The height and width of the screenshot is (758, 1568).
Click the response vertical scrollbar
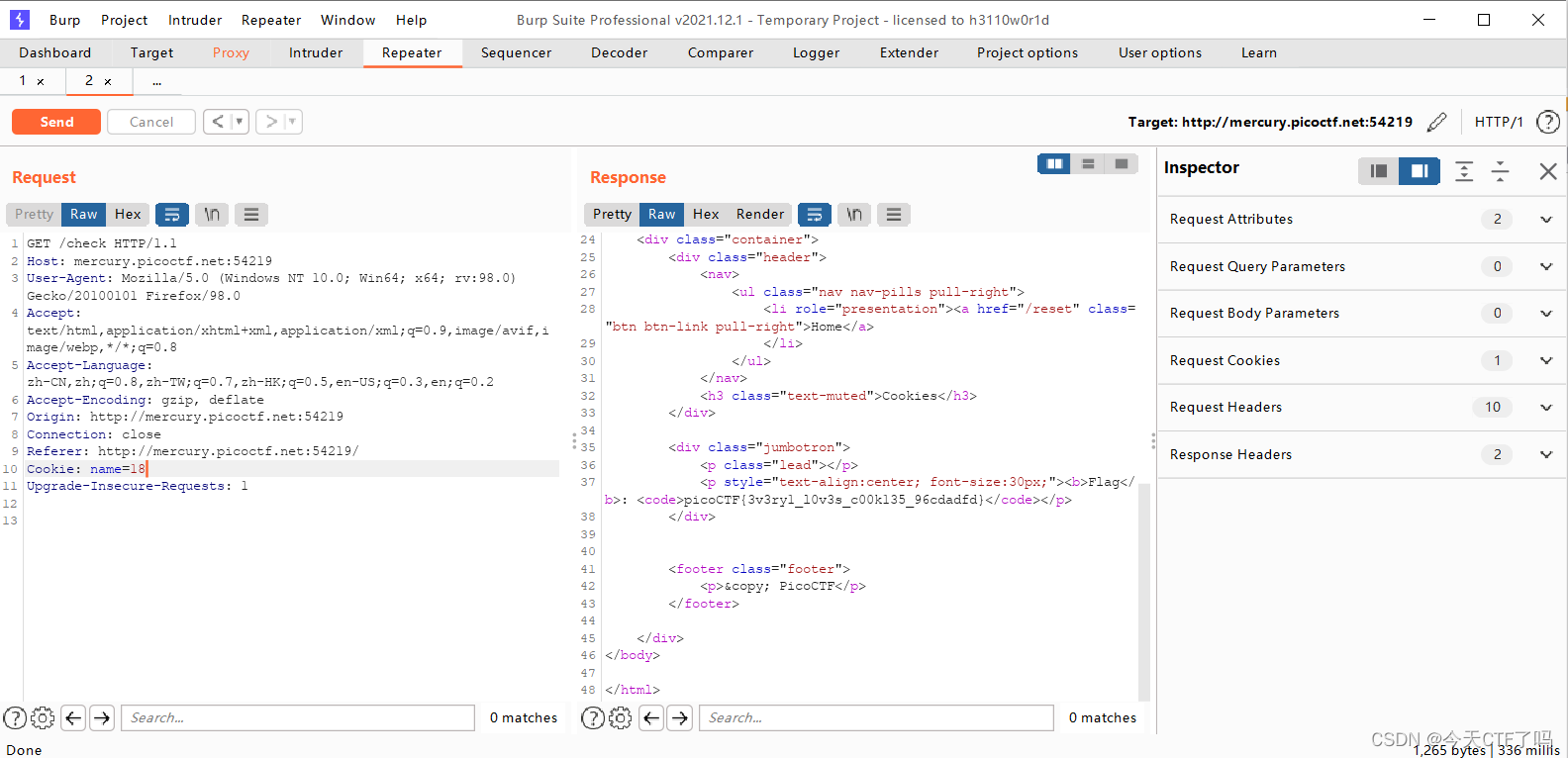pyautogui.click(x=1144, y=591)
